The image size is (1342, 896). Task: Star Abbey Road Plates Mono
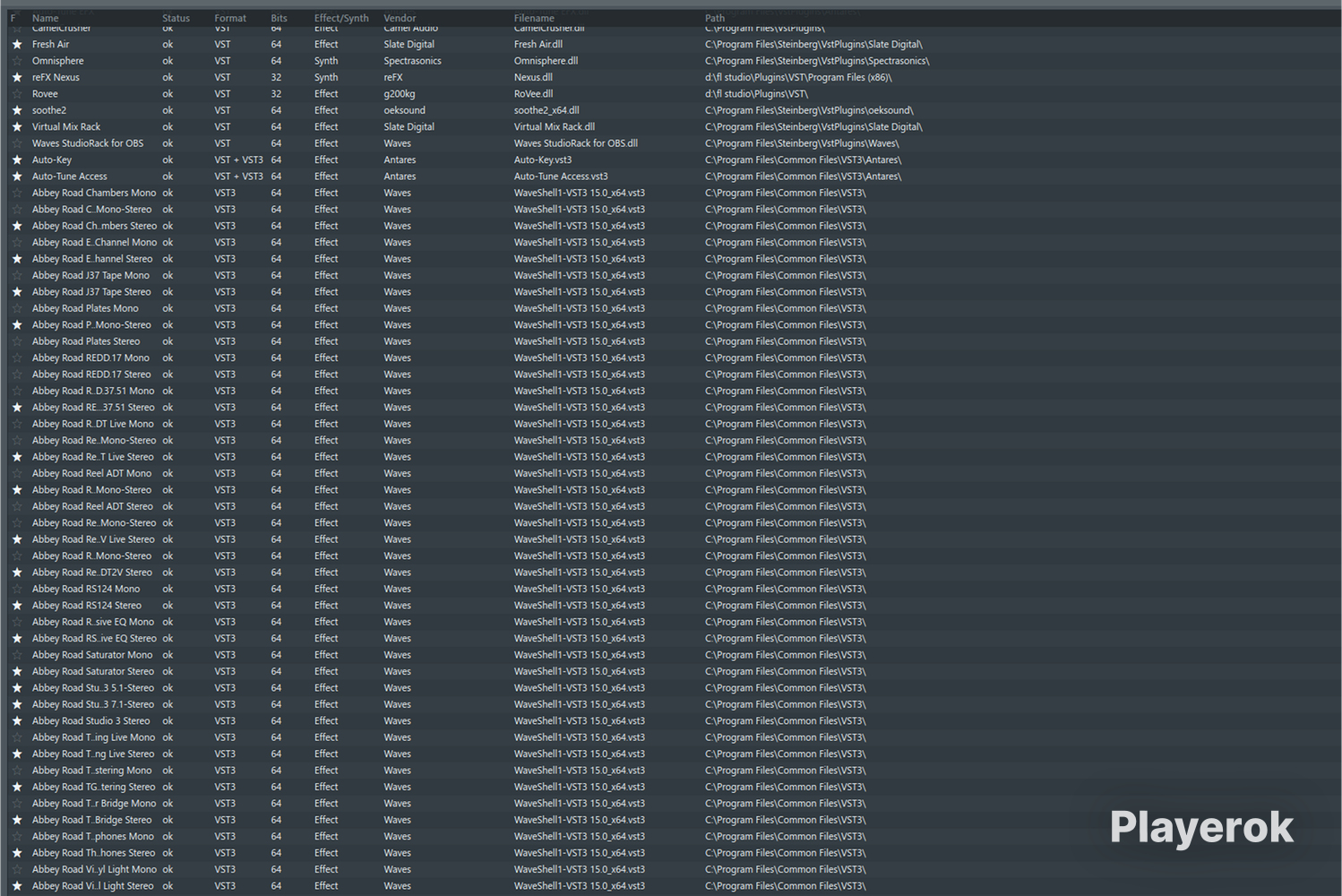[x=17, y=308]
